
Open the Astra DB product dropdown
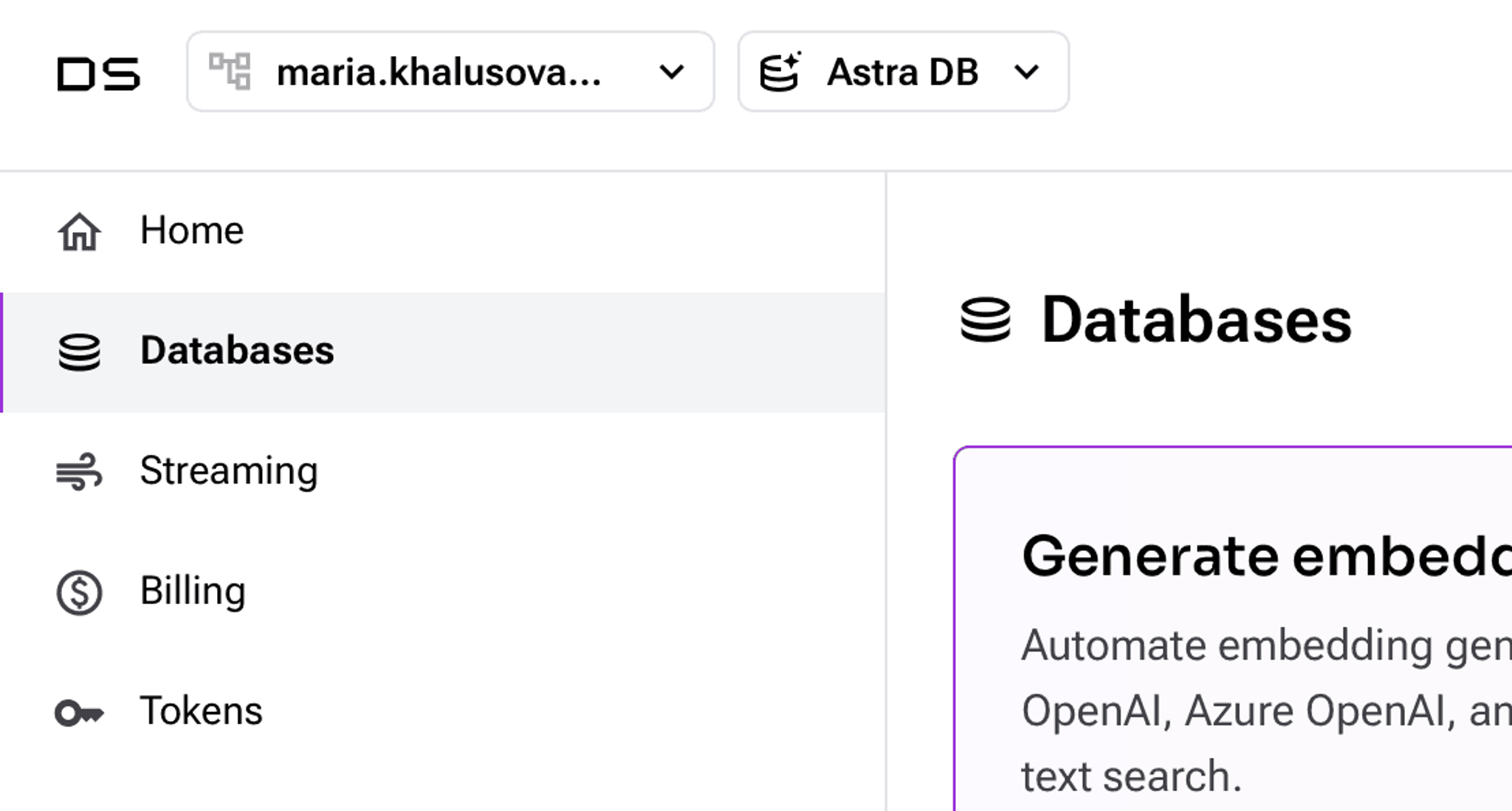click(x=903, y=72)
